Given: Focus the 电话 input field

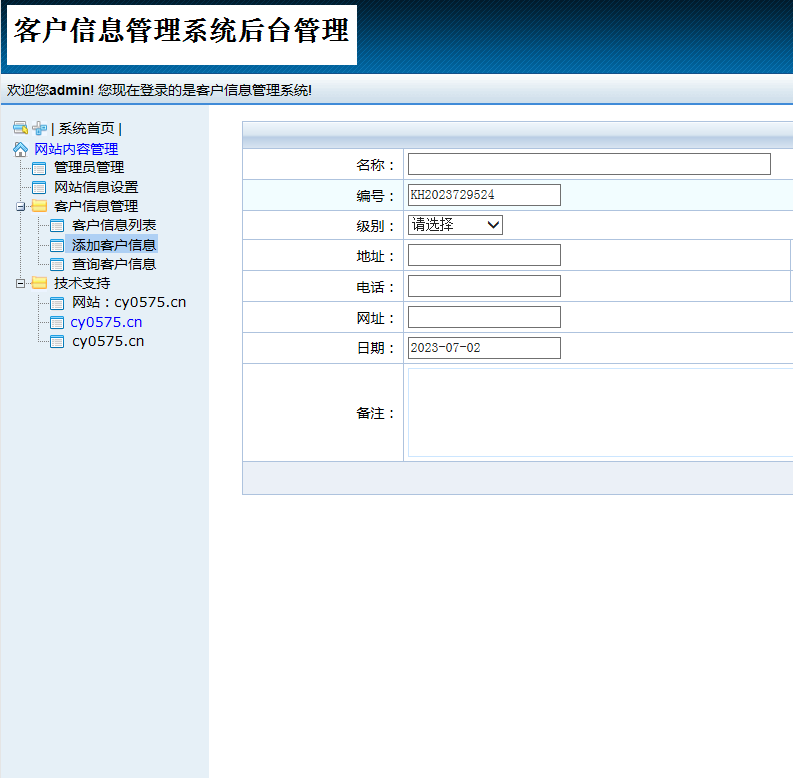Looking at the screenshot, I should [x=484, y=286].
